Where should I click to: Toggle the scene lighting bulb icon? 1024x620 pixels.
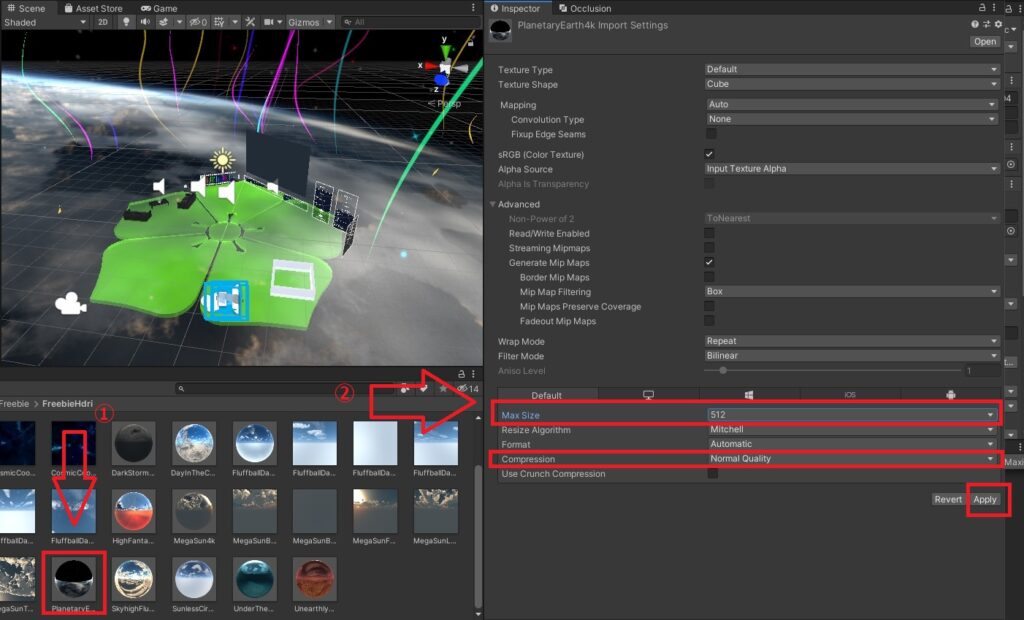point(126,22)
